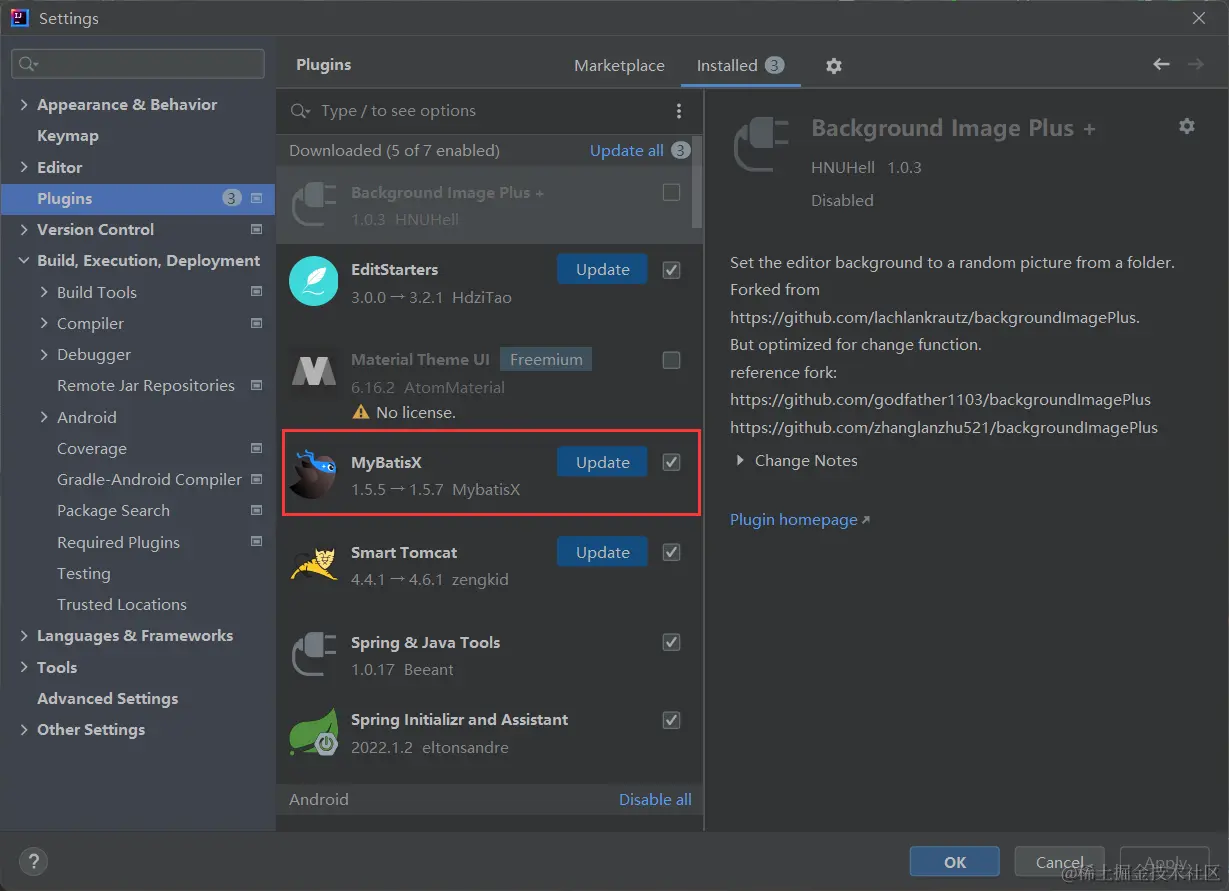
Task: Expand Languages & Frameworks node
Action: (x=24, y=636)
